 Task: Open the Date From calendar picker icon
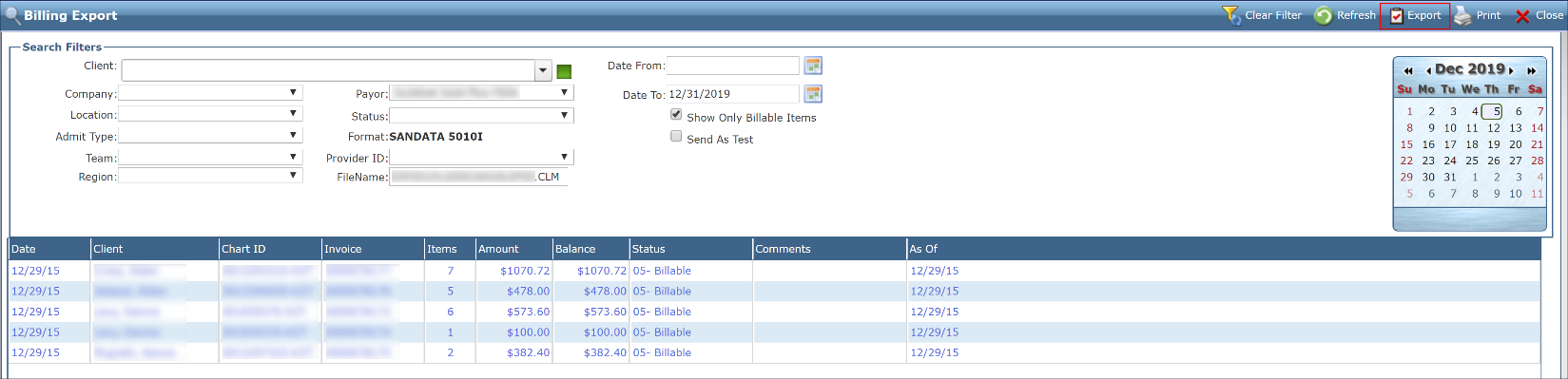click(x=813, y=66)
